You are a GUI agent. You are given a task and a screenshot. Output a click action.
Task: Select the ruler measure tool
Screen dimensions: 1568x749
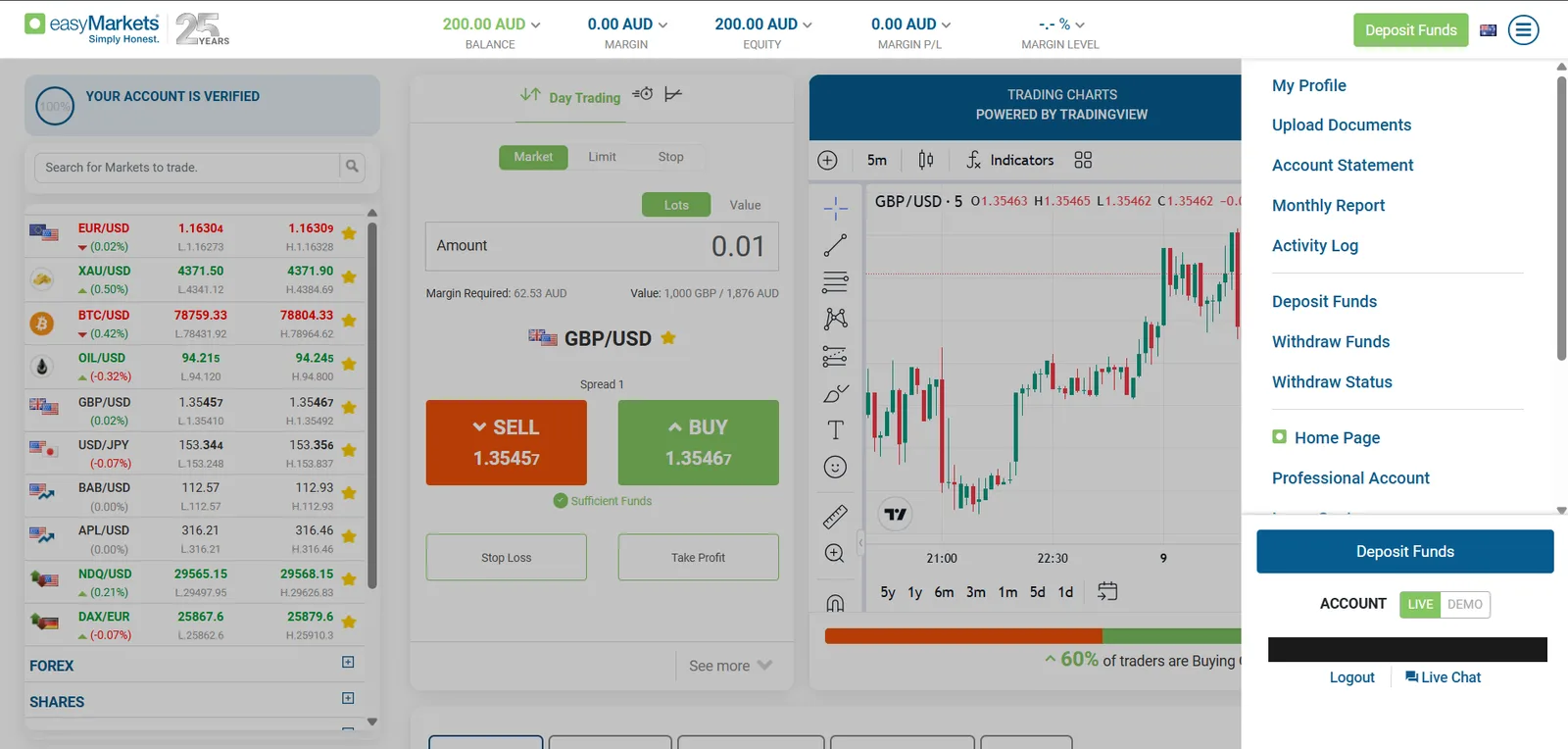[835, 517]
